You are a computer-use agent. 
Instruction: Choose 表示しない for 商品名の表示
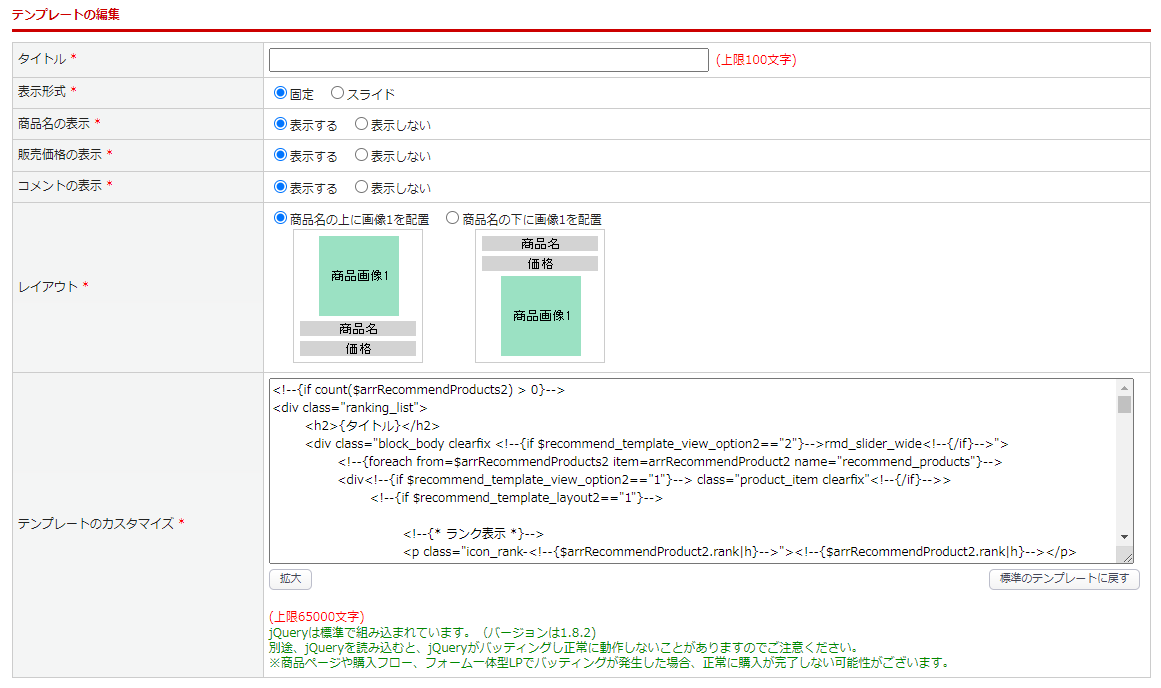362,125
